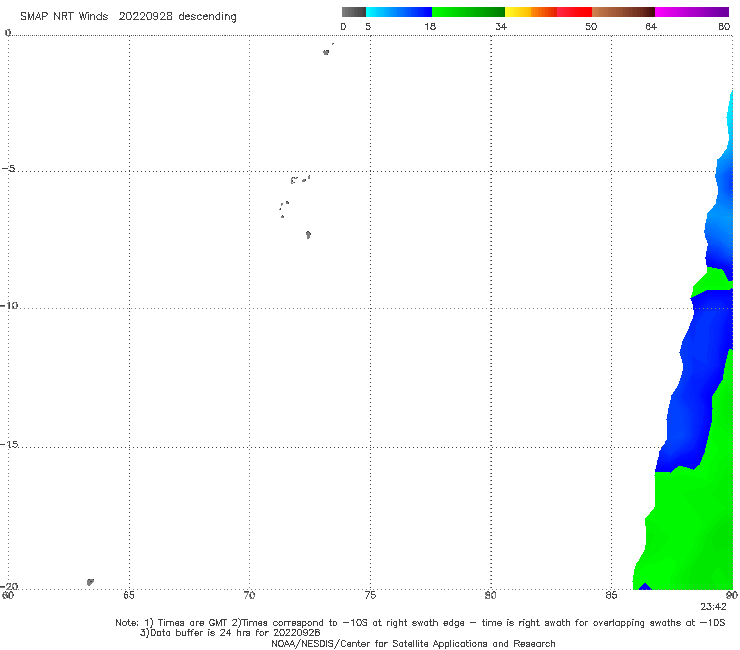Click the longitude axis label 80
The height and width of the screenshot is (650, 740).
[x=491, y=595]
